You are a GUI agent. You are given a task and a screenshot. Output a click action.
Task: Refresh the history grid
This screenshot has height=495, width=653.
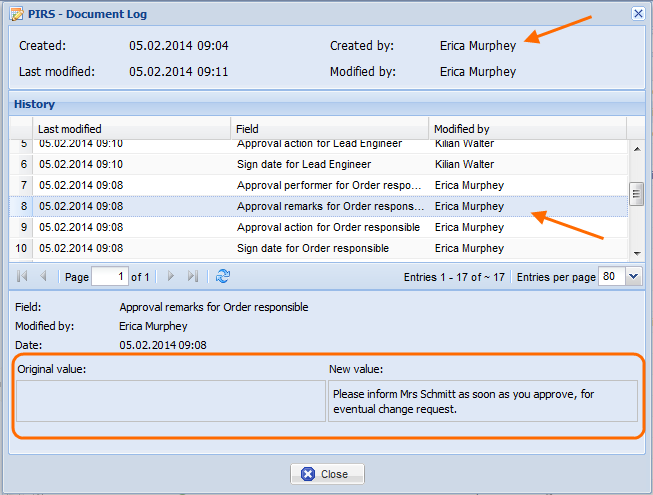[x=223, y=276]
